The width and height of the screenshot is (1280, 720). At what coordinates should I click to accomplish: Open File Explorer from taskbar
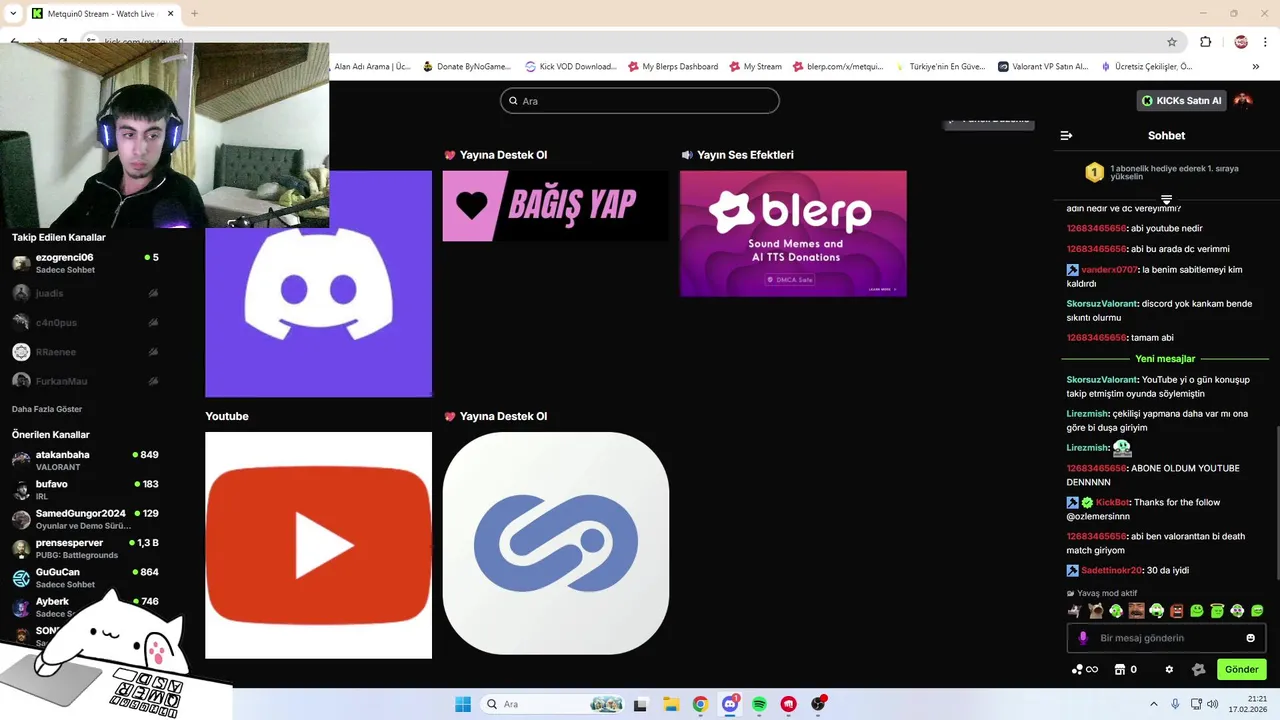click(x=670, y=704)
